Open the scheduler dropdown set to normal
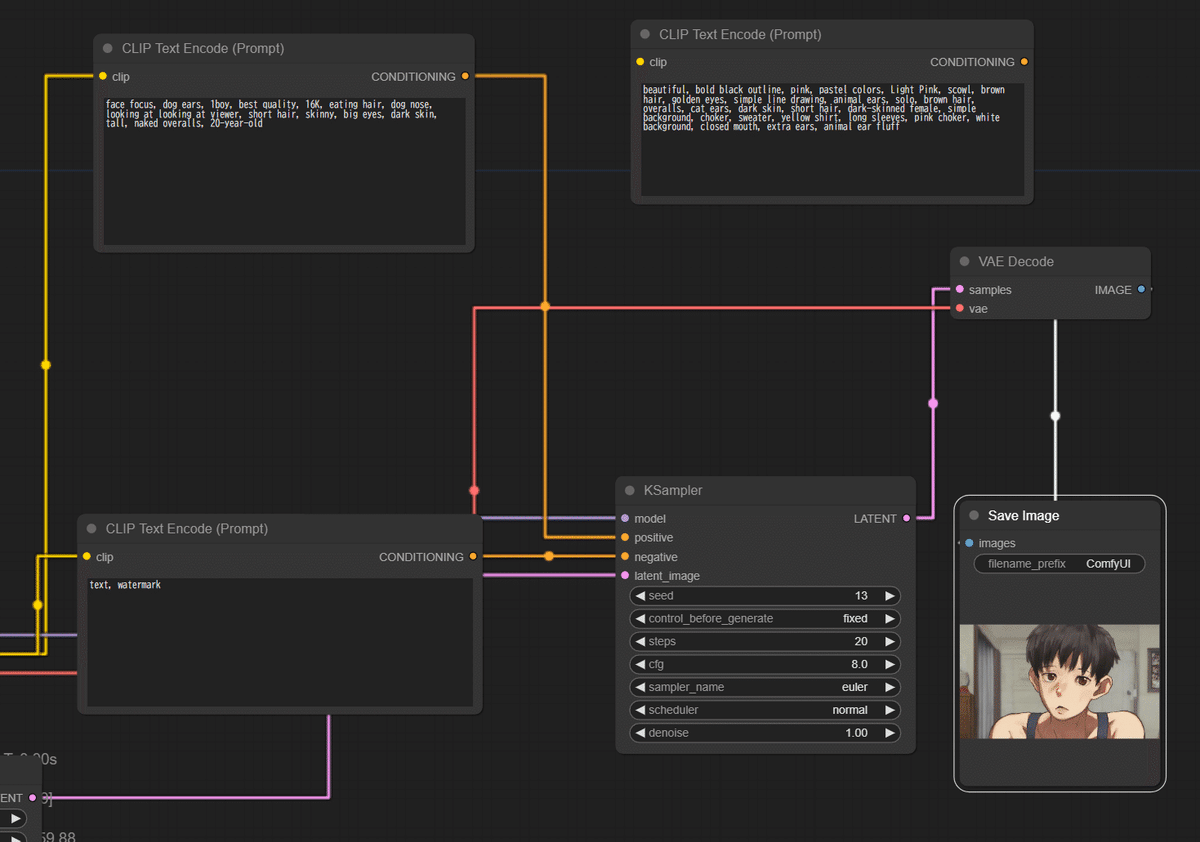The image size is (1200, 842). pos(765,710)
